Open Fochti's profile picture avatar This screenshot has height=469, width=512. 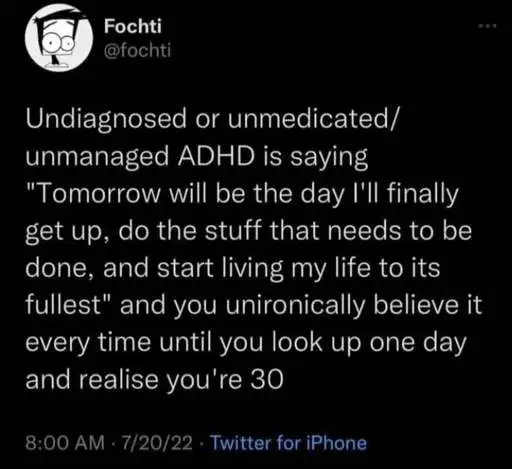point(59,38)
